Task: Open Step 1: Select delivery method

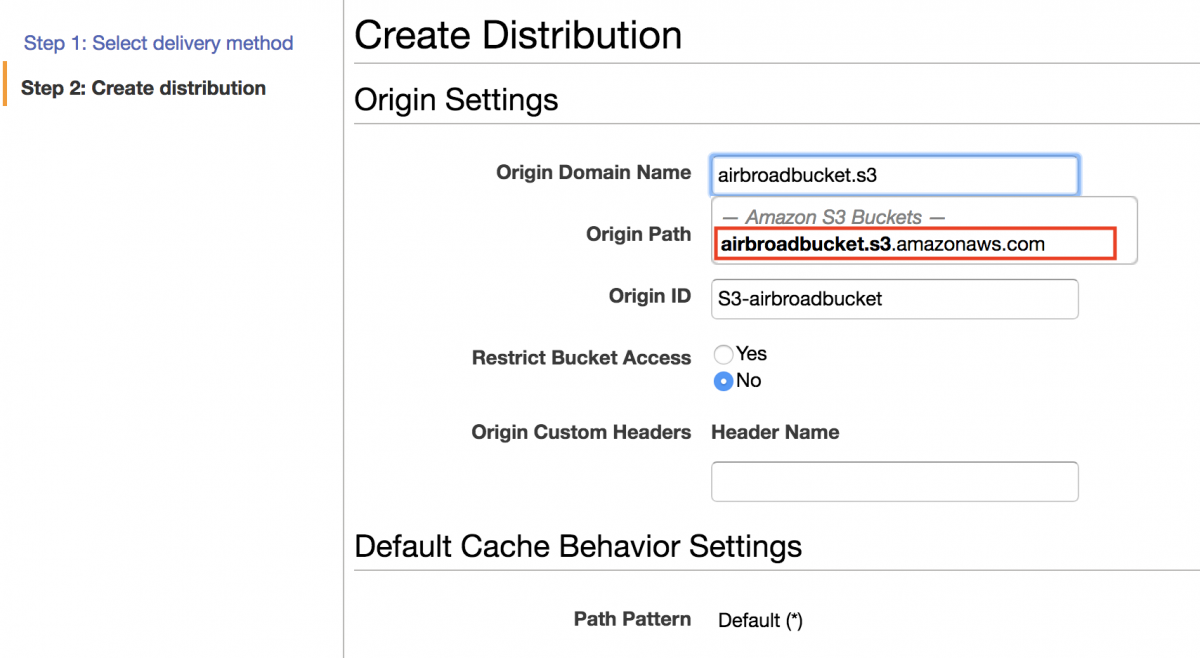Action: (156, 43)
